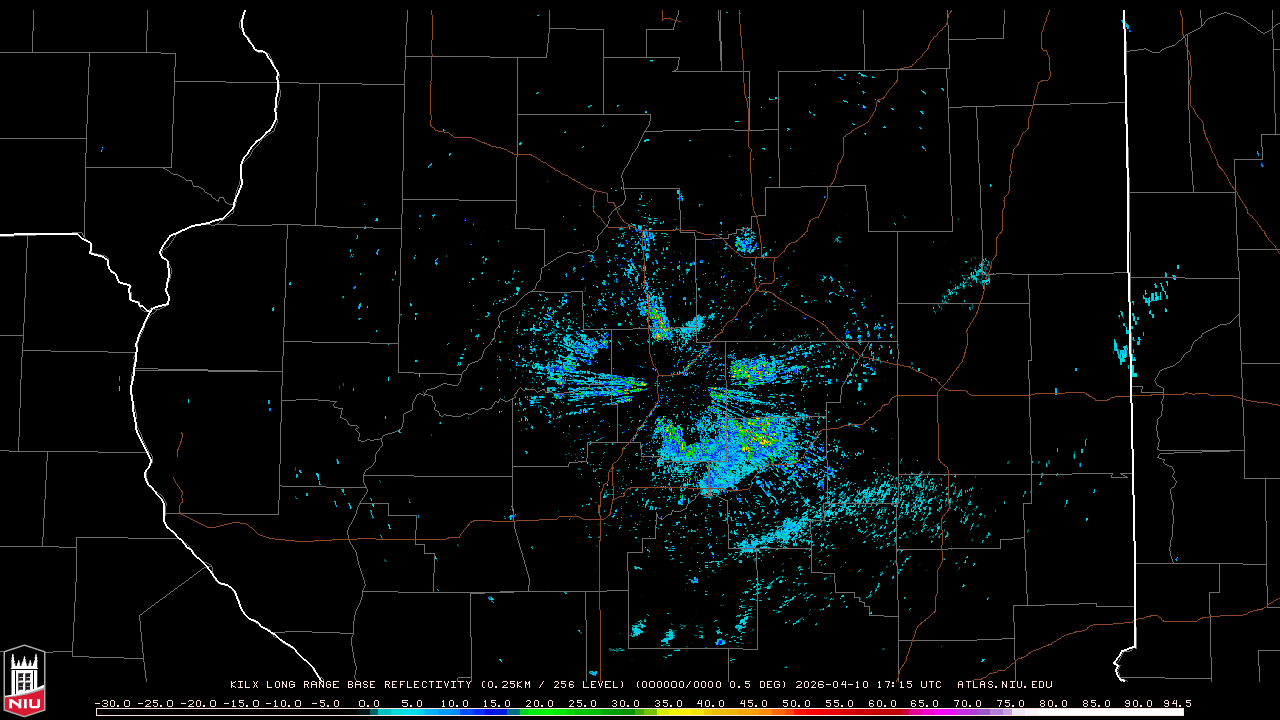This screenshot has width=1280, height=720.
Task: Click the "20.0" scale label
Action: pos(540,703)
